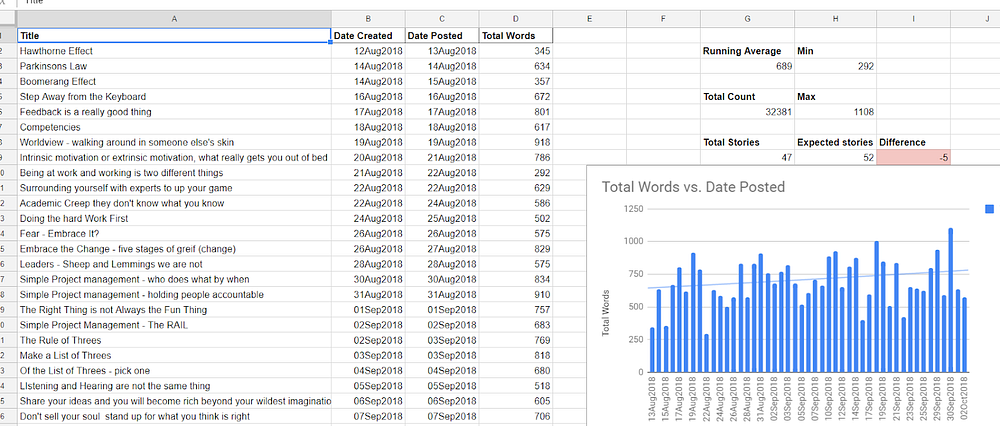1000x426 pixels.
Task: Click the 'Total Count' label cell
Action: tap(747, 97)
